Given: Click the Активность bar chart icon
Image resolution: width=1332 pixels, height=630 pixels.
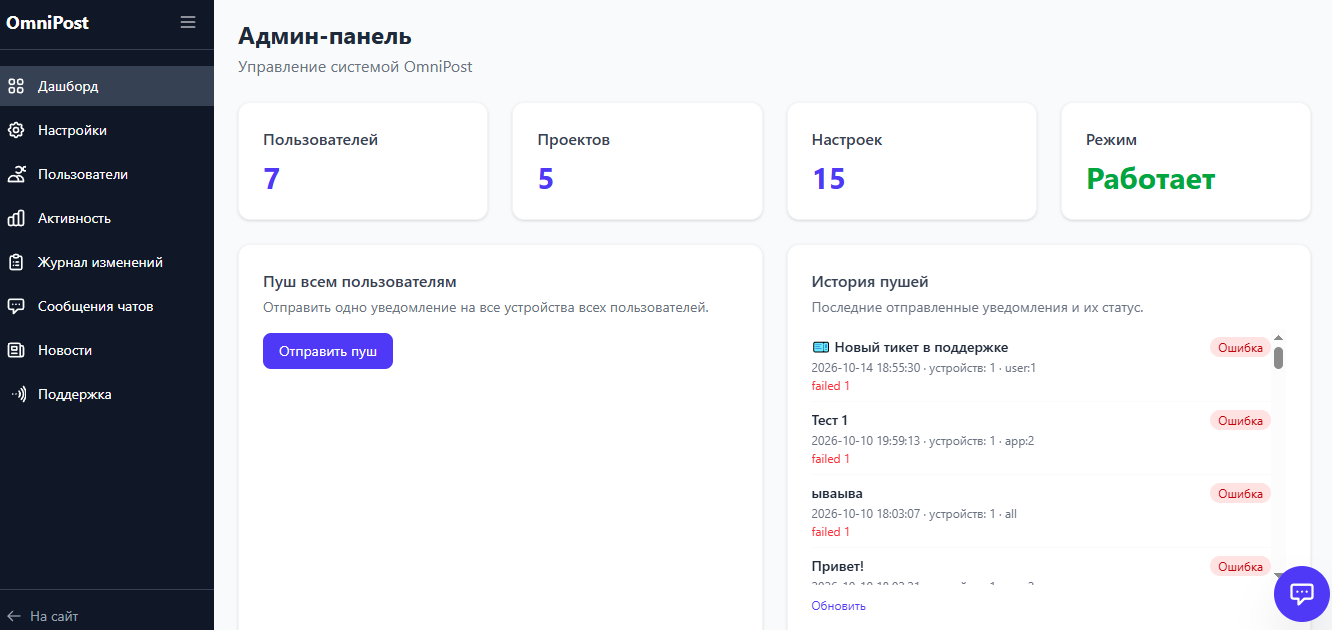Looking at the screenshot, I should pyautogui.click(x=16, y=218).
